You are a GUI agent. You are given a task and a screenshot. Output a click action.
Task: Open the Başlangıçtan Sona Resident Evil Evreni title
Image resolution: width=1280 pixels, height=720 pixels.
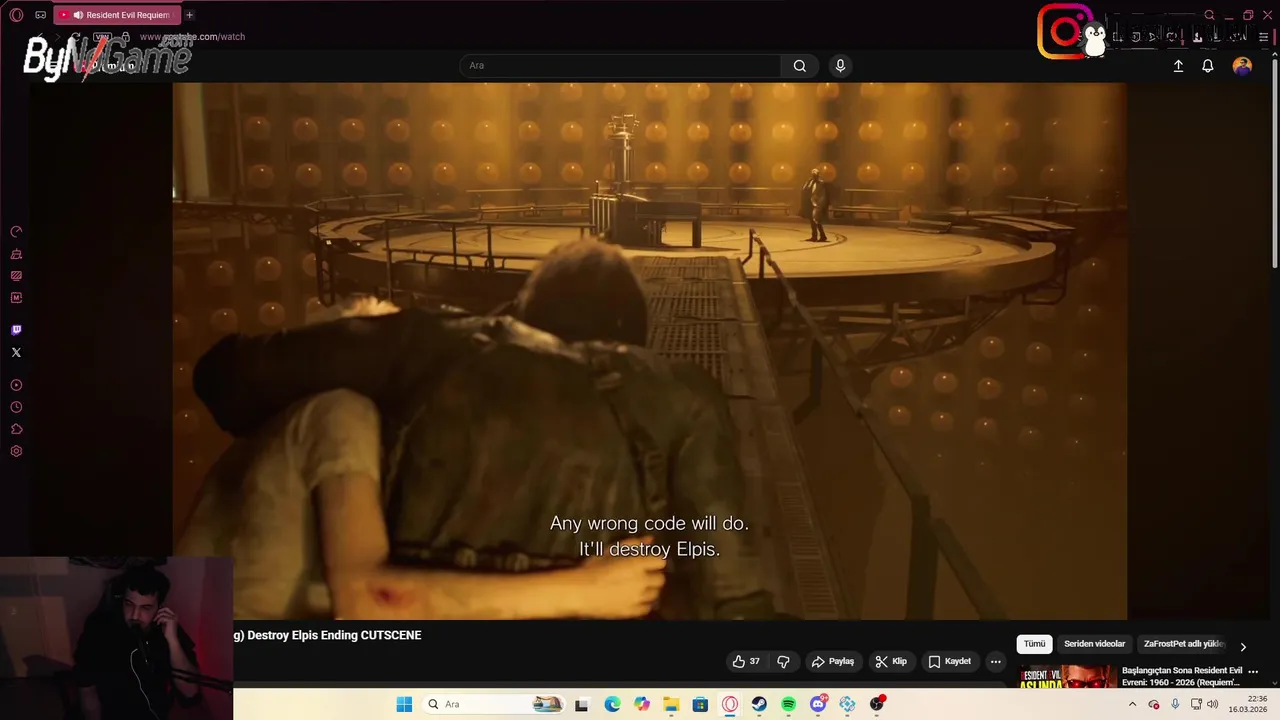pyautogui.click(x=1182, y=676)
